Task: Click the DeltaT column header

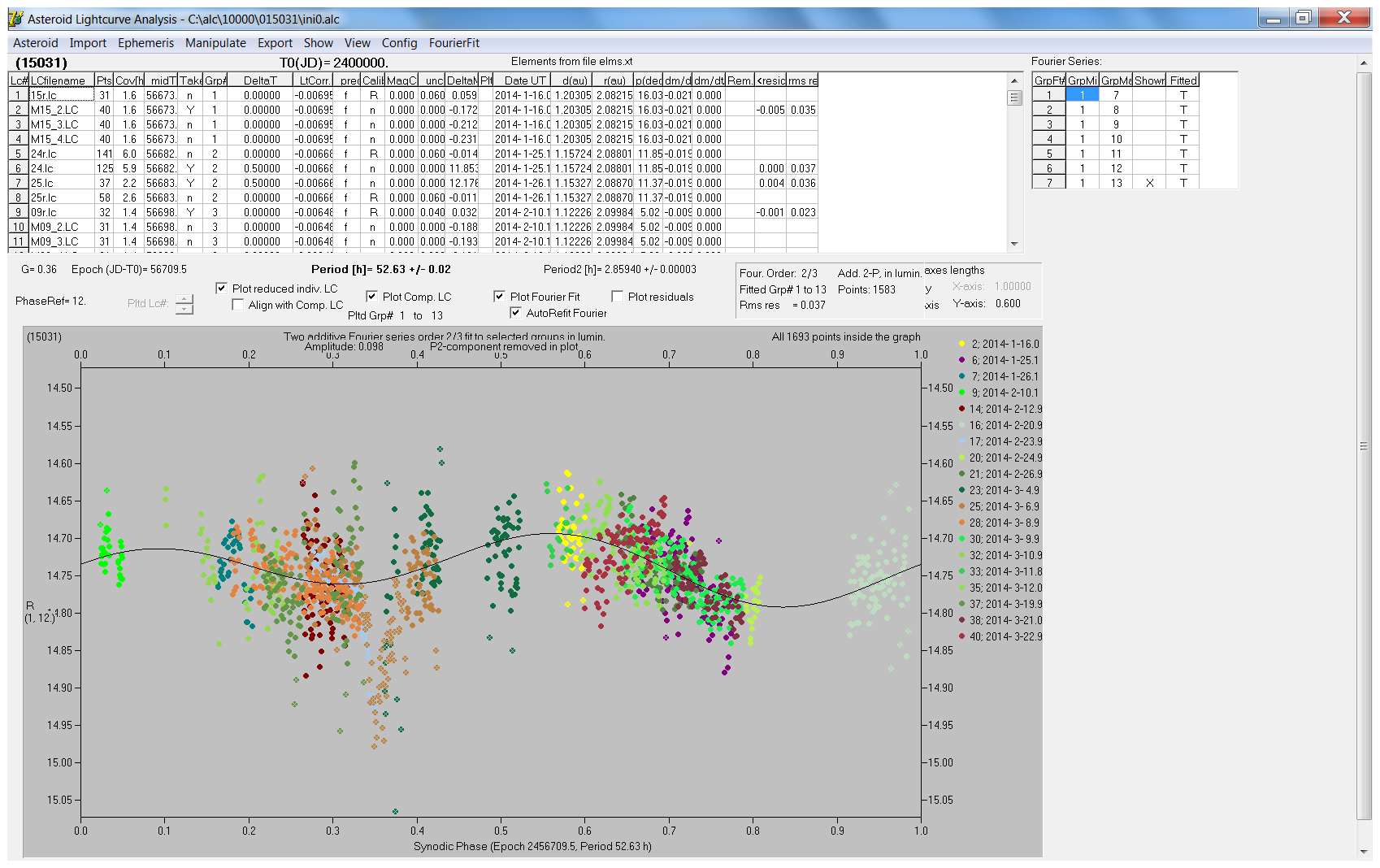Action: pos(260,80)
